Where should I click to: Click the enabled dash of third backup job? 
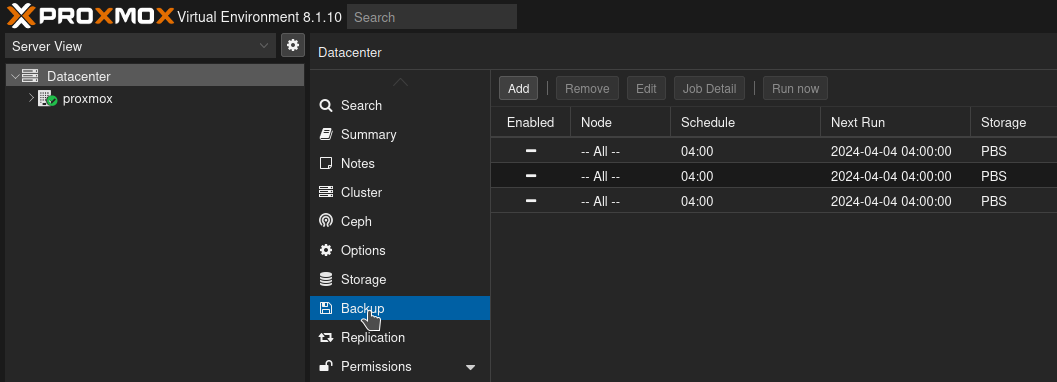click(531, 201)
